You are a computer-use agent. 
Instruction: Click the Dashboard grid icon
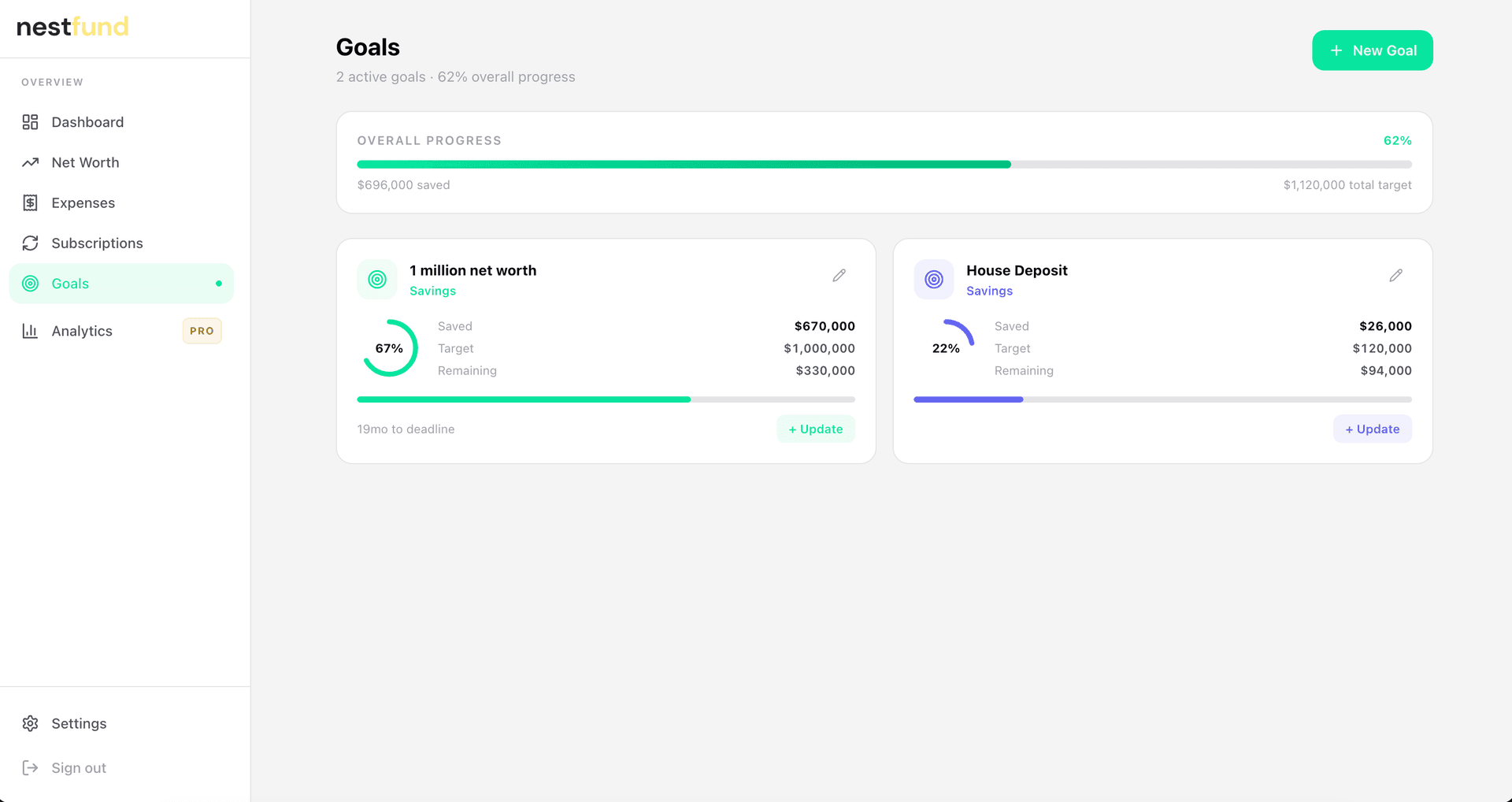click(30, 122)
